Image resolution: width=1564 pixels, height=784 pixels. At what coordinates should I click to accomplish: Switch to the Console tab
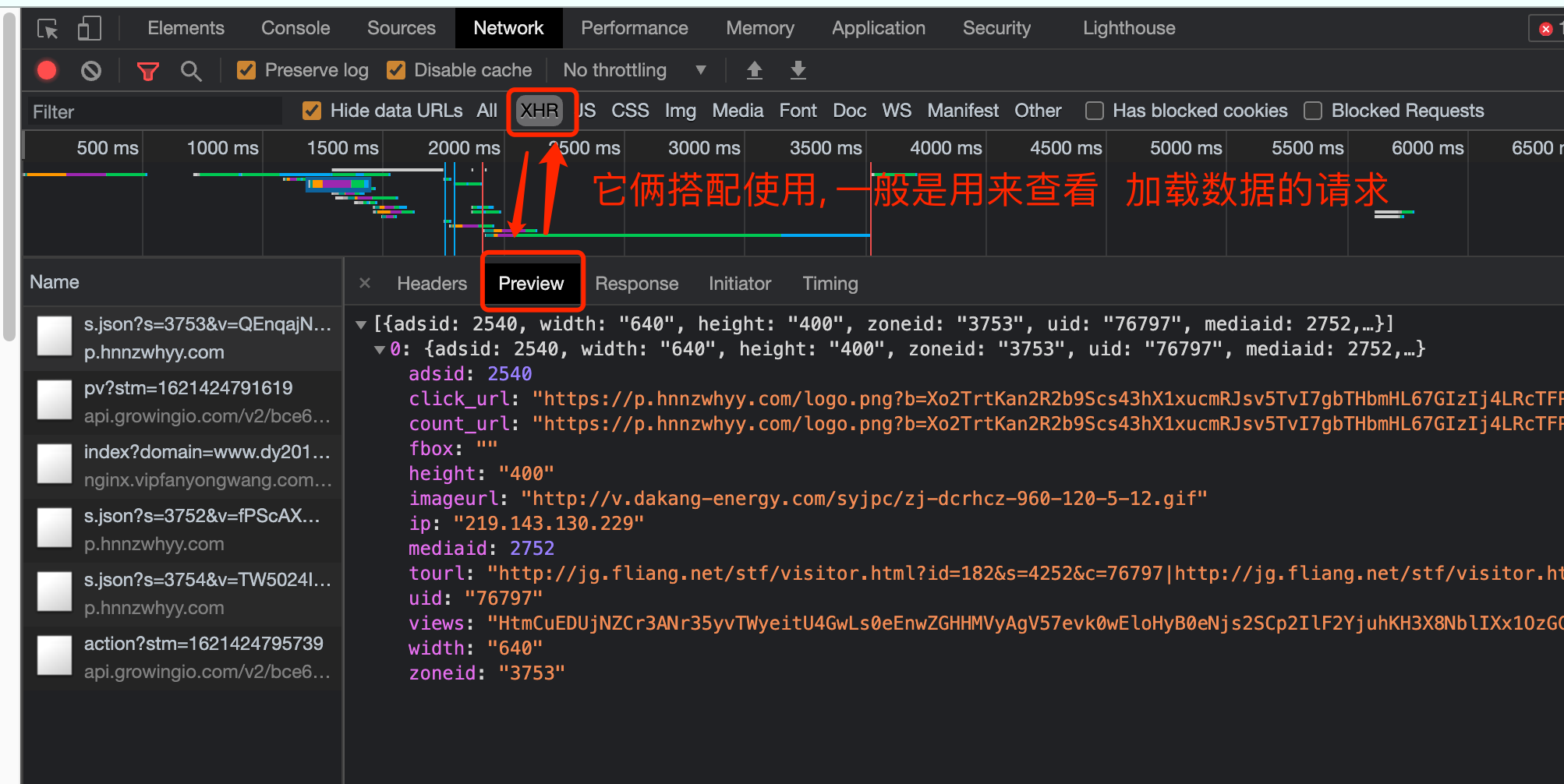[x=295, y=28]
